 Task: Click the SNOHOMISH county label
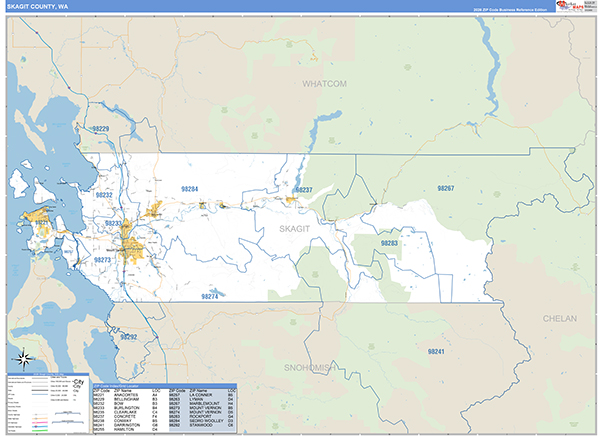(310, 368)
